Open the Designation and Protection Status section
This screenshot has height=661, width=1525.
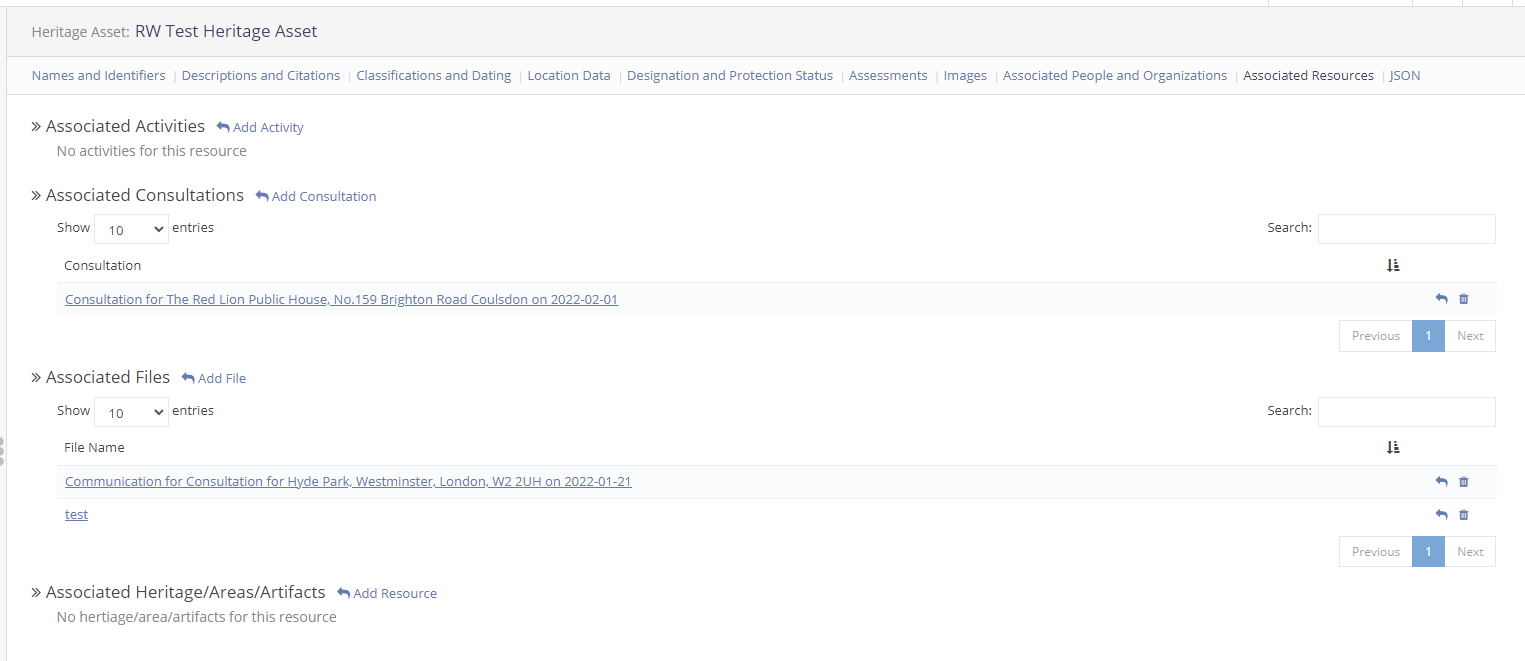pos(729,75)
